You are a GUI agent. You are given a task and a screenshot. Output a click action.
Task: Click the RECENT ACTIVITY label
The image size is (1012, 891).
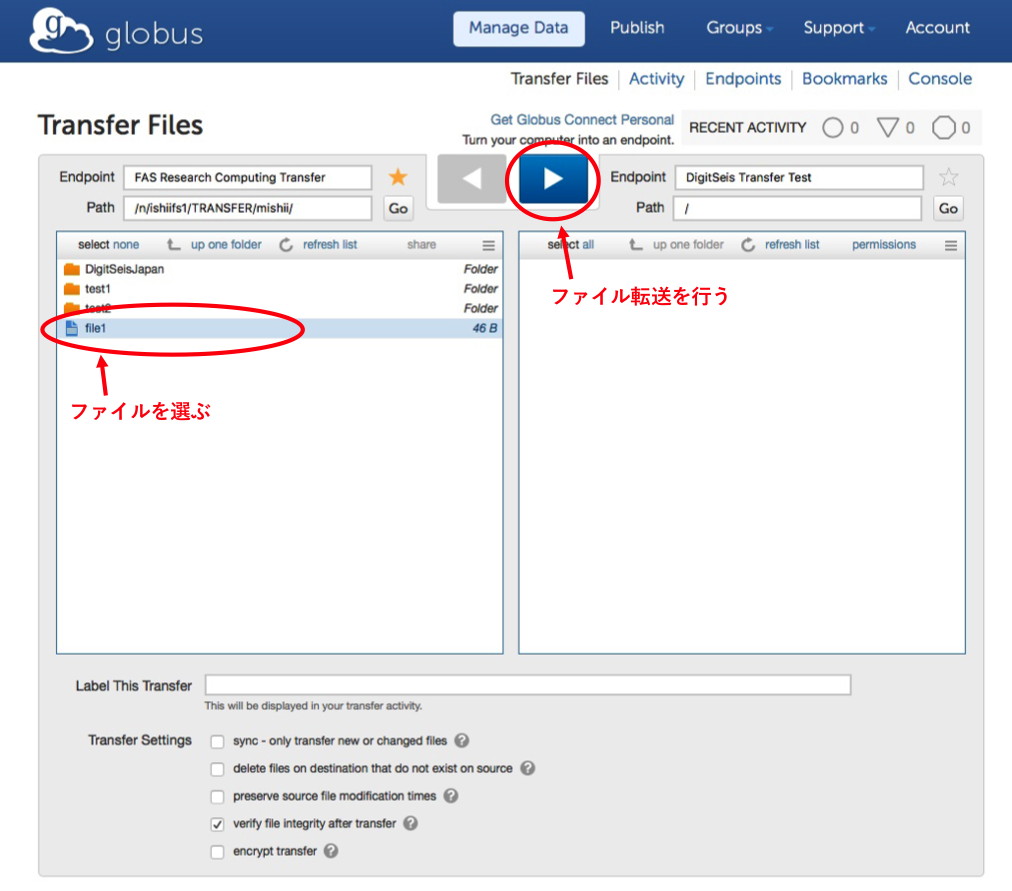[x=747, y=128]
